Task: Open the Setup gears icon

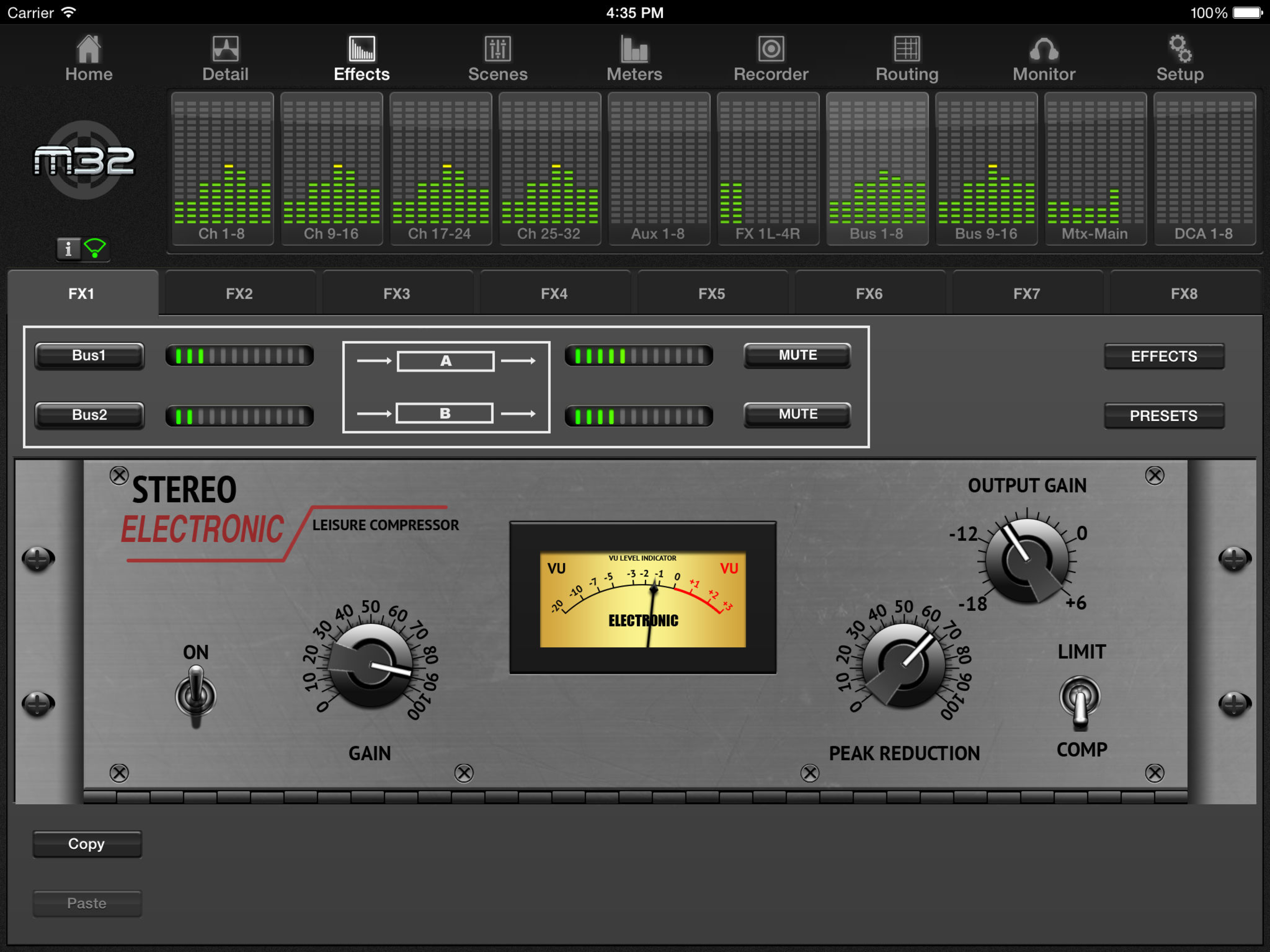Action: pyautogui.click(x=1179, y=50)
